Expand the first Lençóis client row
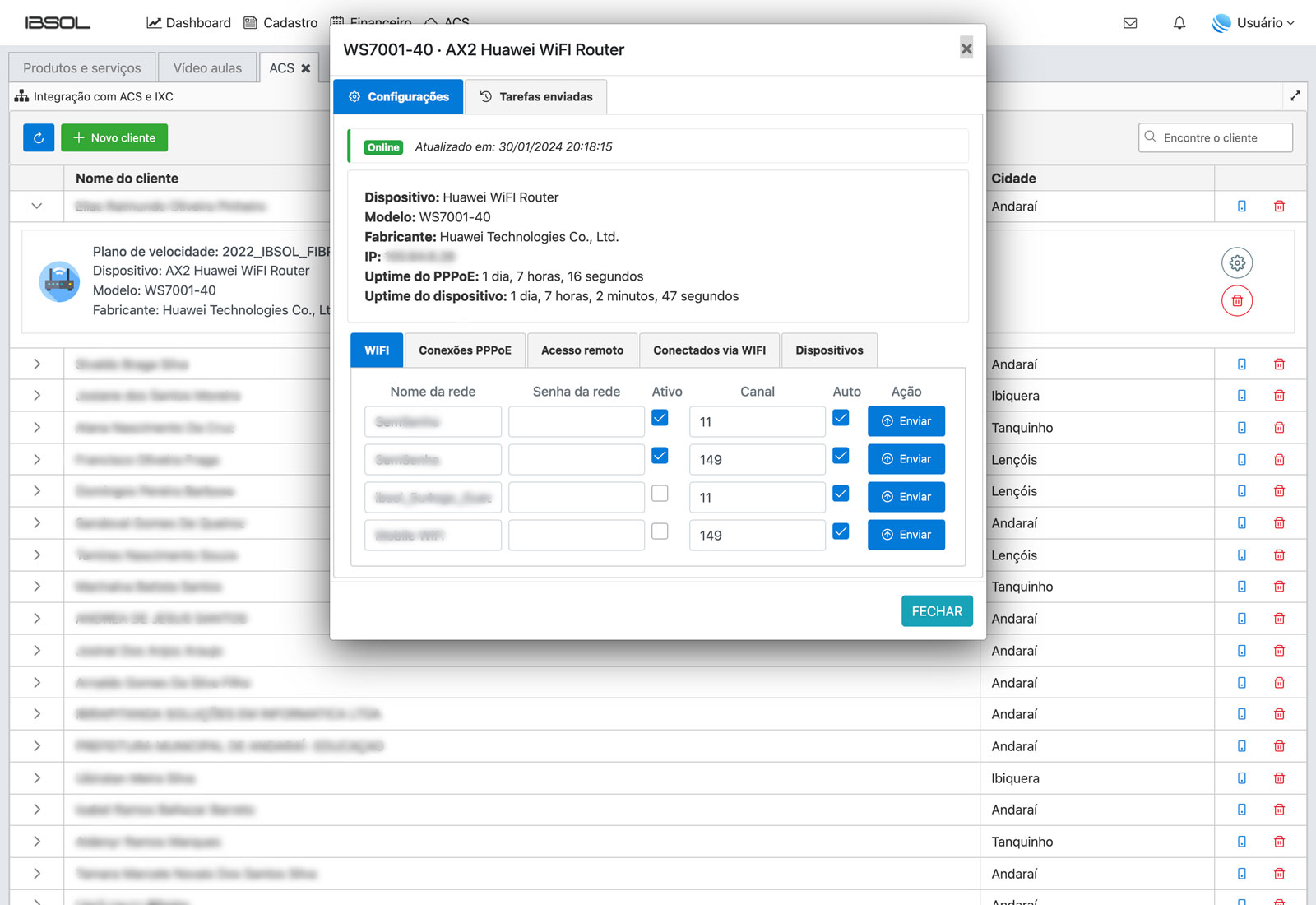Image resolution: width=1316 pixels, height=905 pixels. point(37,460)
